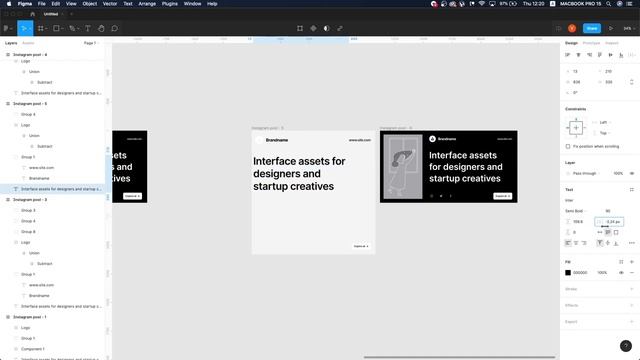Select auto height text resizing option
The width and height of the screenshot is (640, 360).
click(x=608, y=232)
